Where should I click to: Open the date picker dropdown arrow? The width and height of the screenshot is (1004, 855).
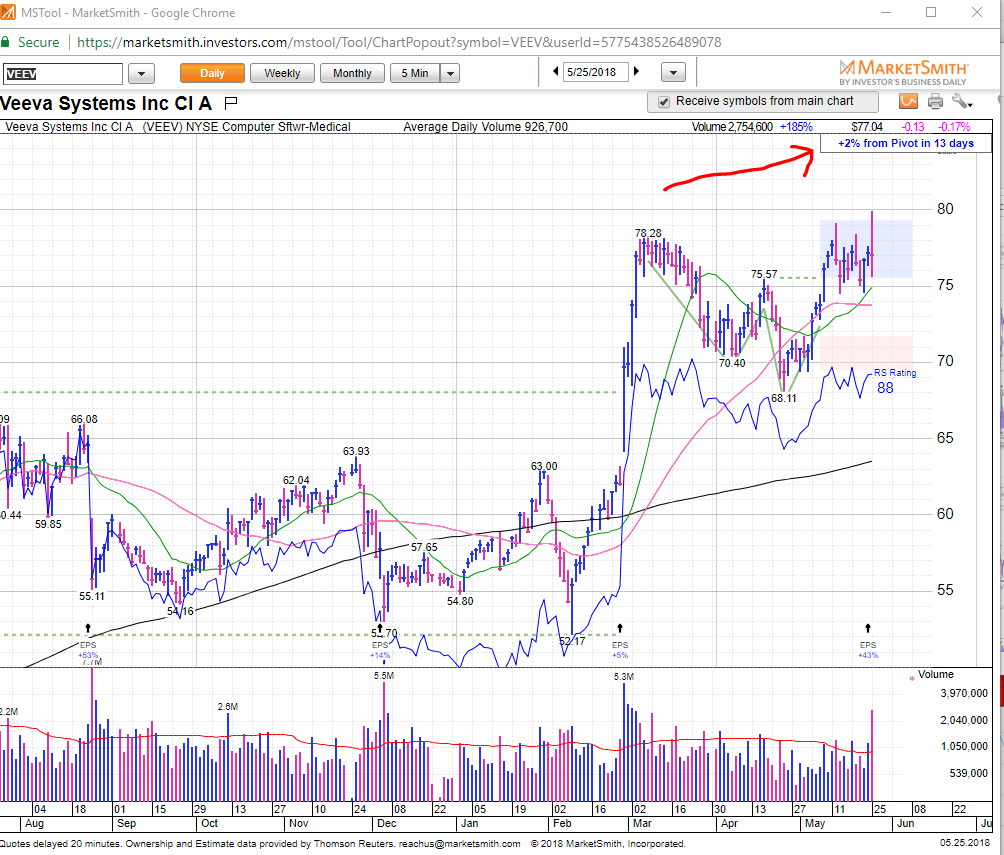click(673, 72)
